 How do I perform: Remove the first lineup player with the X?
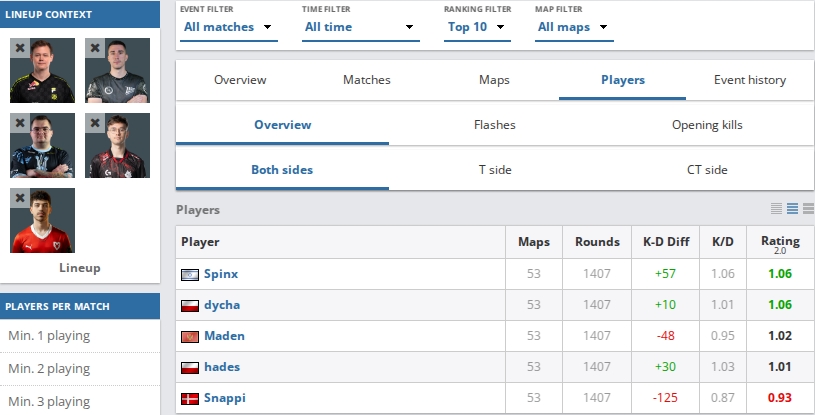tap(20, 48)
